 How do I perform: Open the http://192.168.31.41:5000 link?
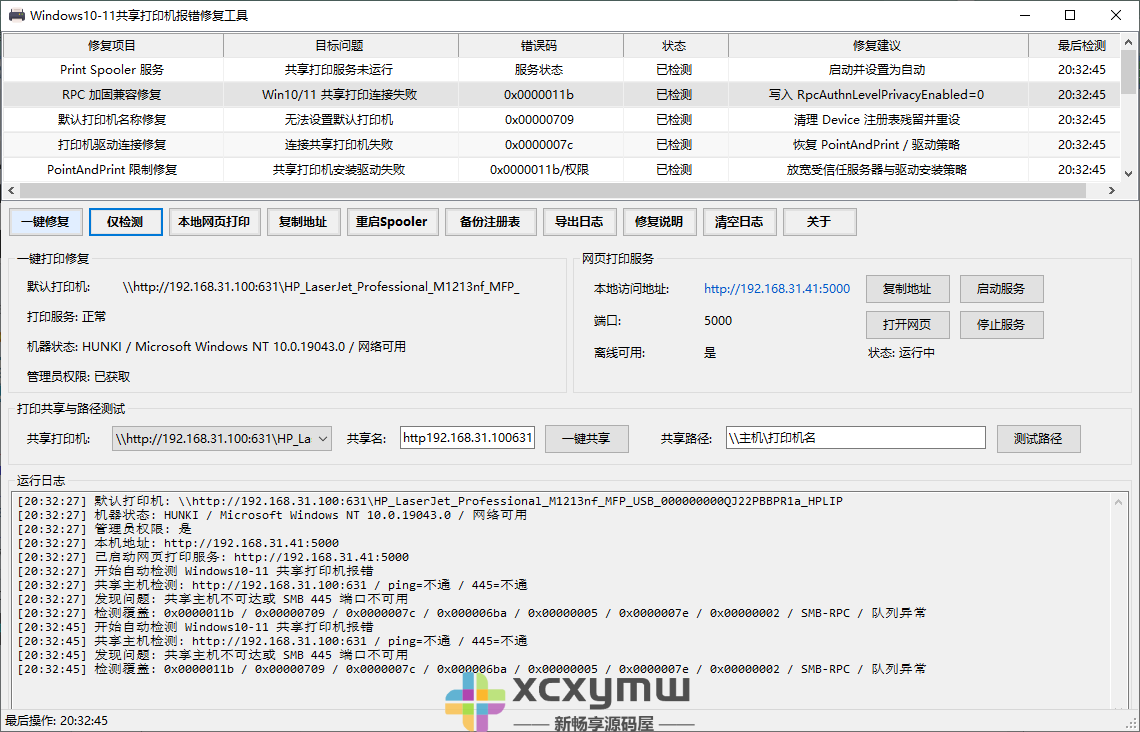point(776,289)
